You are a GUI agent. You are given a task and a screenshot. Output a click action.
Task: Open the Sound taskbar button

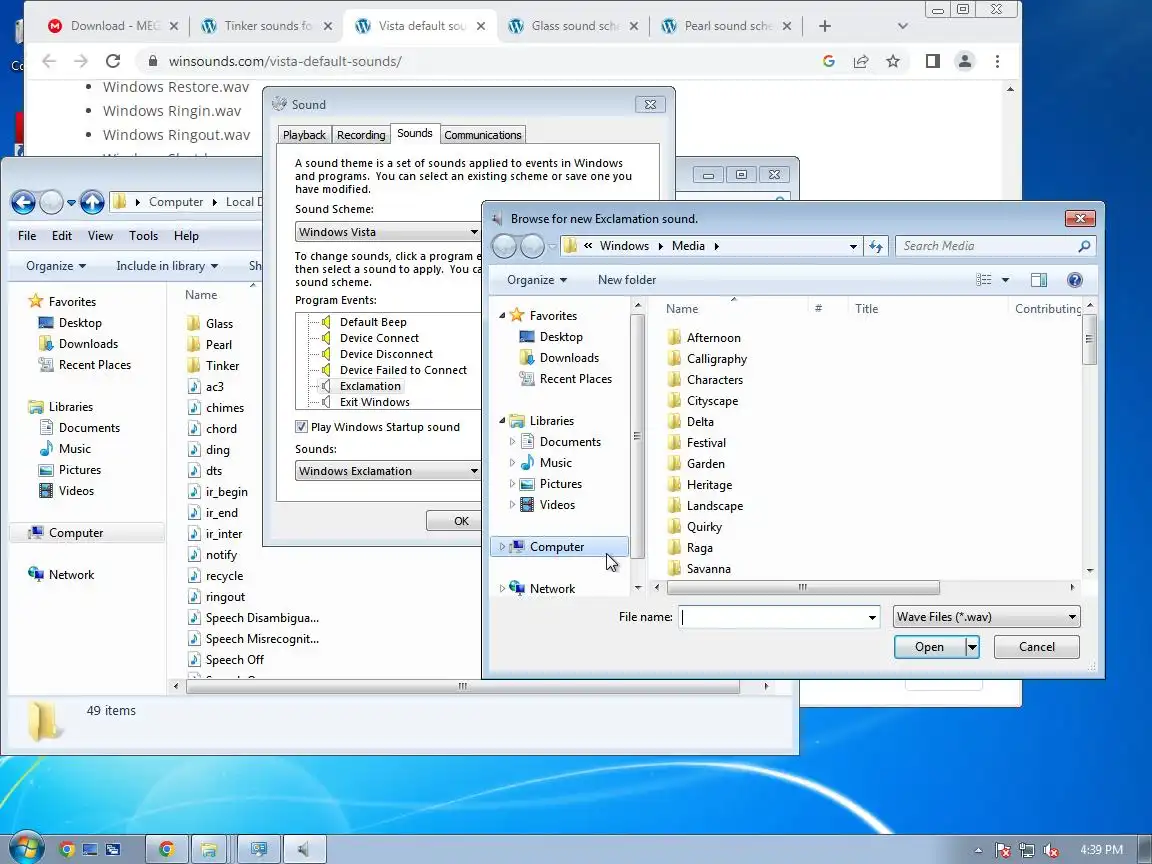pyautogui.click(x=303, y=850)
